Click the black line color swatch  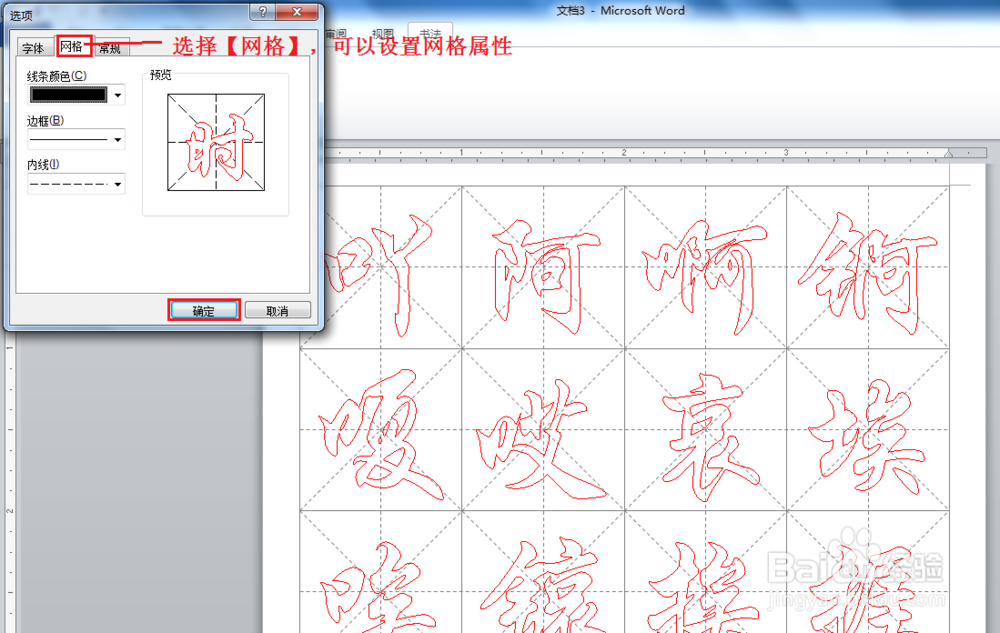coord(70,94)
